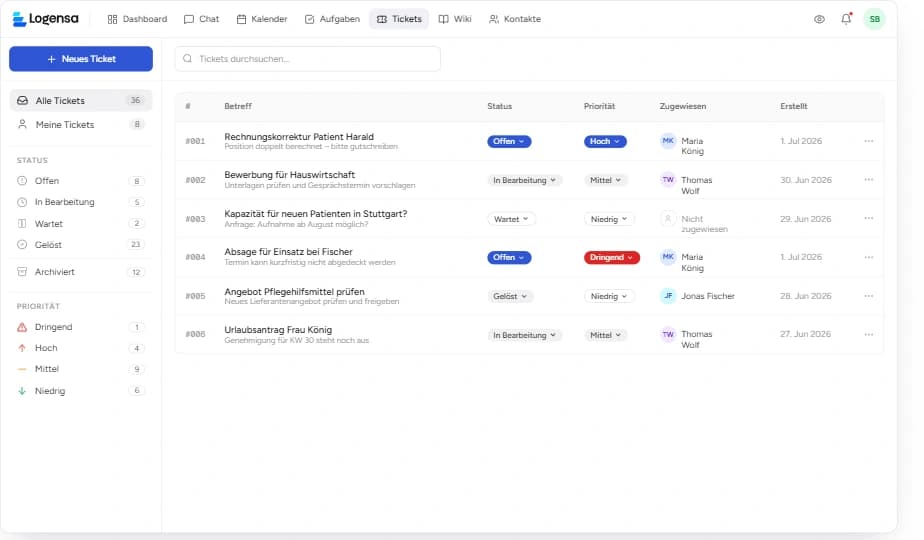Screen dimensions: 924x540
Task: Open more options for ticket #004
Action: coord(869,257)
